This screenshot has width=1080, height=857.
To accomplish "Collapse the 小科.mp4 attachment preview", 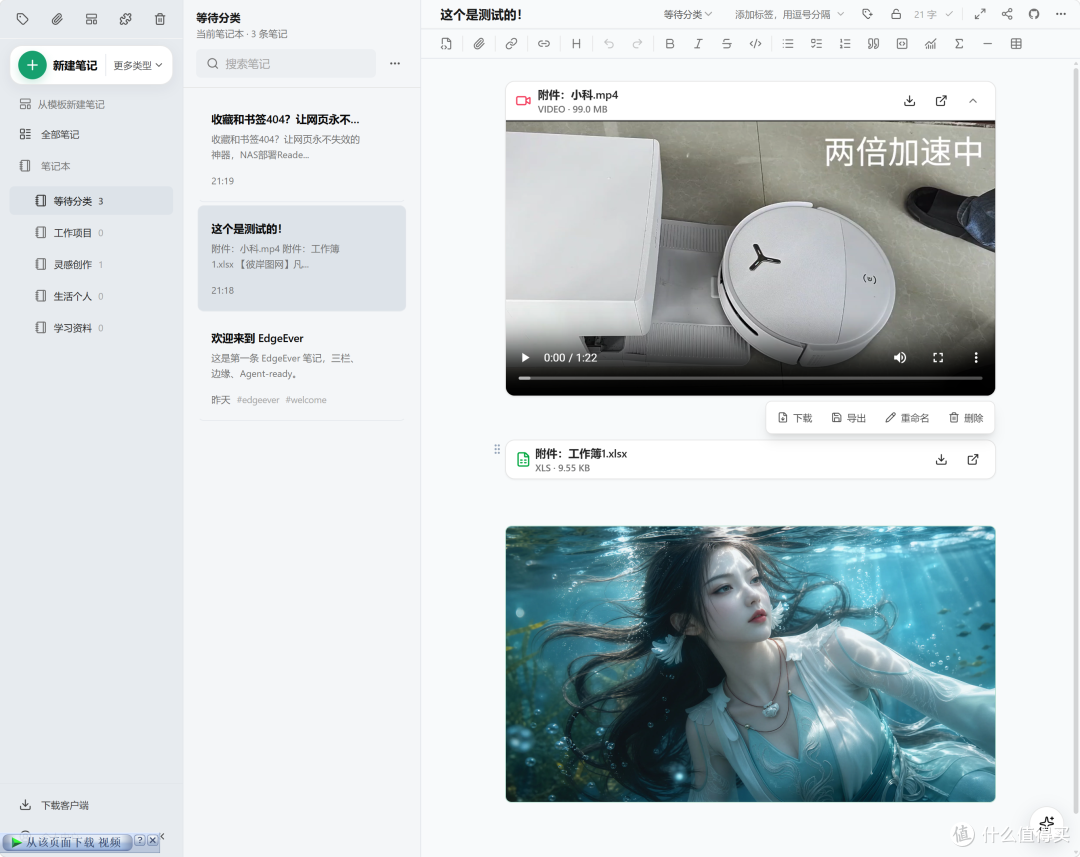I will [x=973, y=101].
